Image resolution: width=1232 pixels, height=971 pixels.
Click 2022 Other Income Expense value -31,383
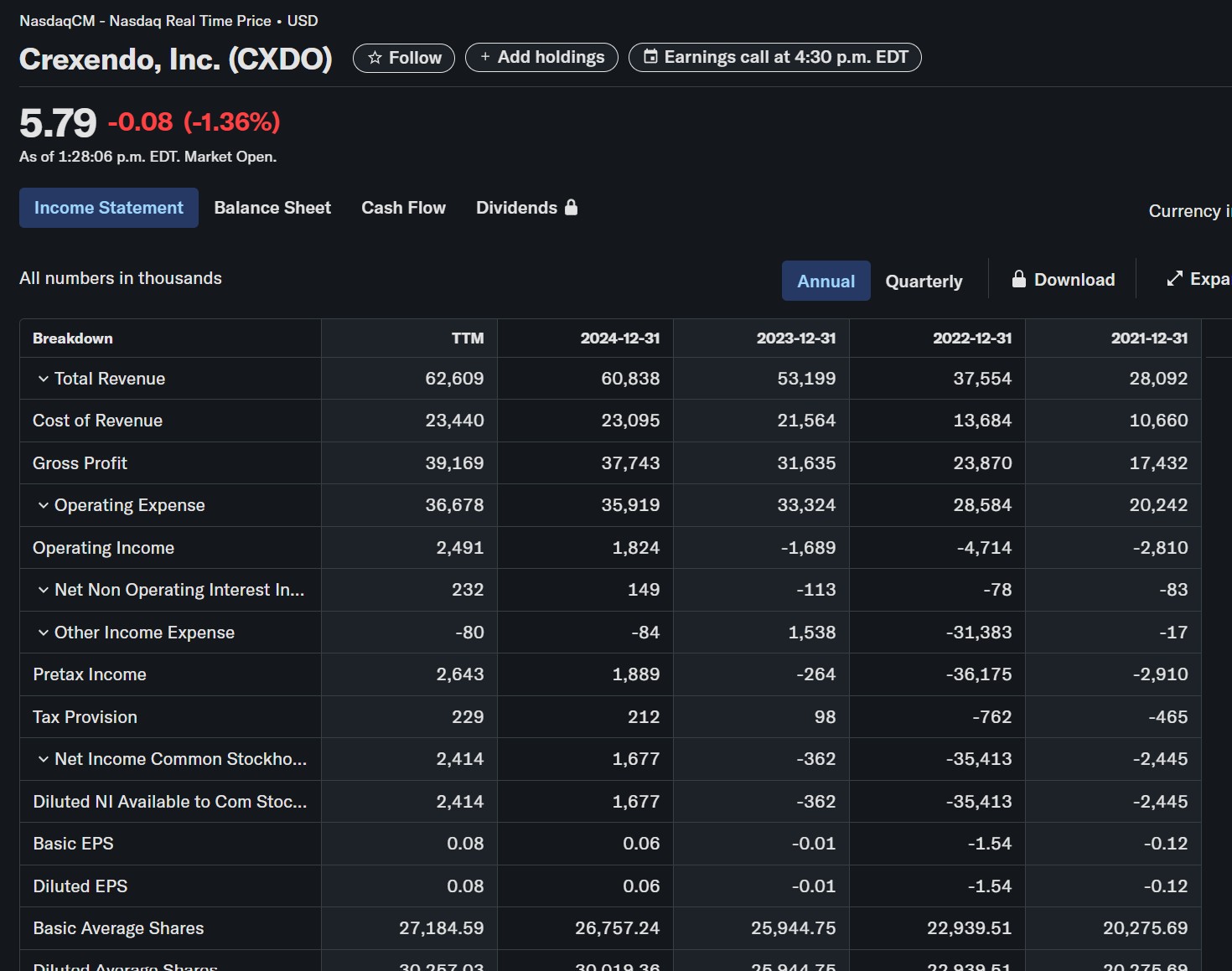tap(979, 633)
